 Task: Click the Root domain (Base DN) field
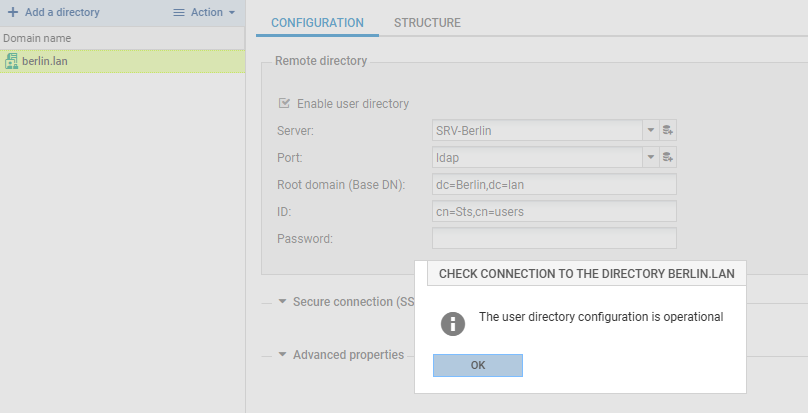click(554, 184)
